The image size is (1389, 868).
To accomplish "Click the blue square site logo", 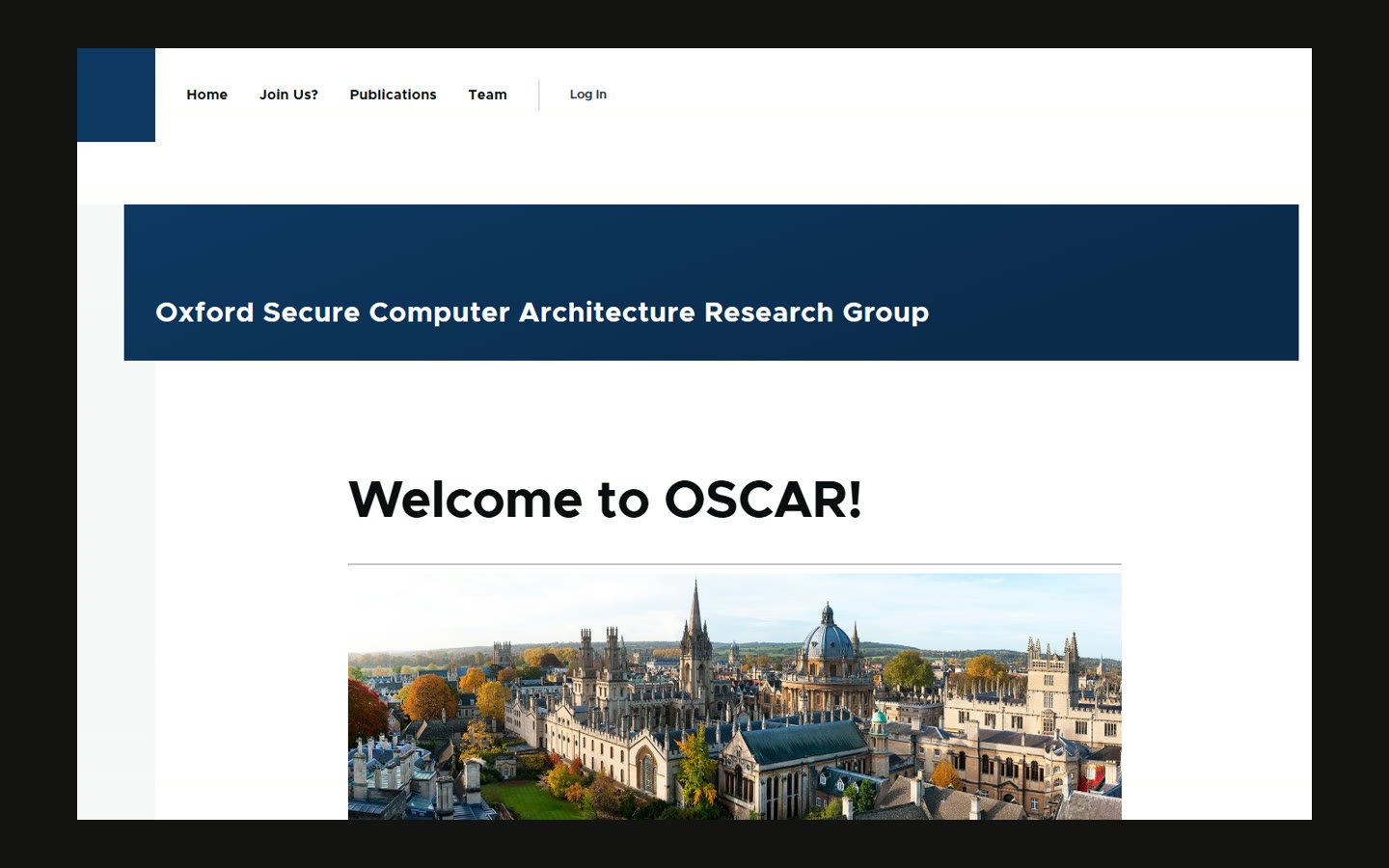I will (x=116, y=95).
